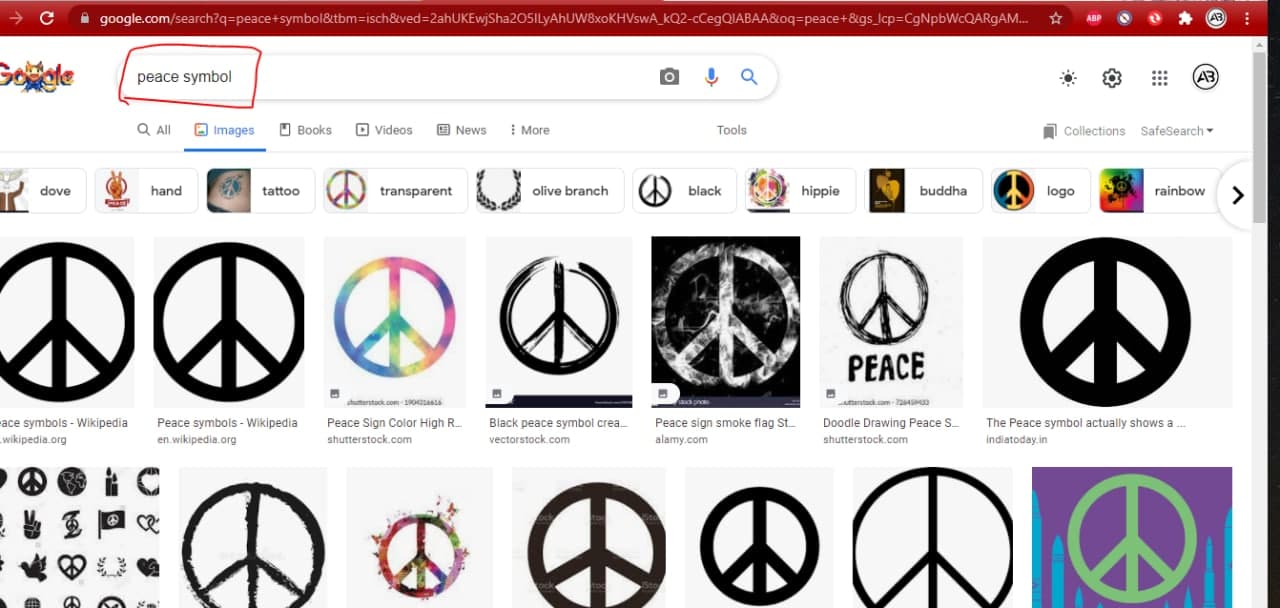The image size is (1280, 608).
Task: Open the Google apps grid
Action: 1160,78
